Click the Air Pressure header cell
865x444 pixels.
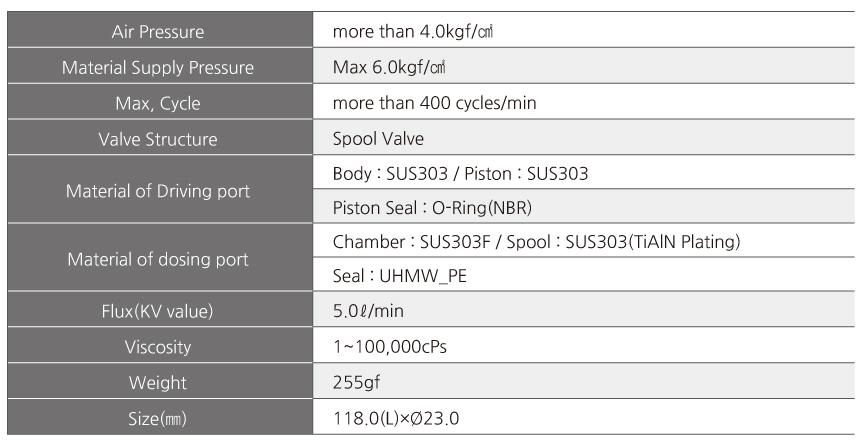click(160, 30)
